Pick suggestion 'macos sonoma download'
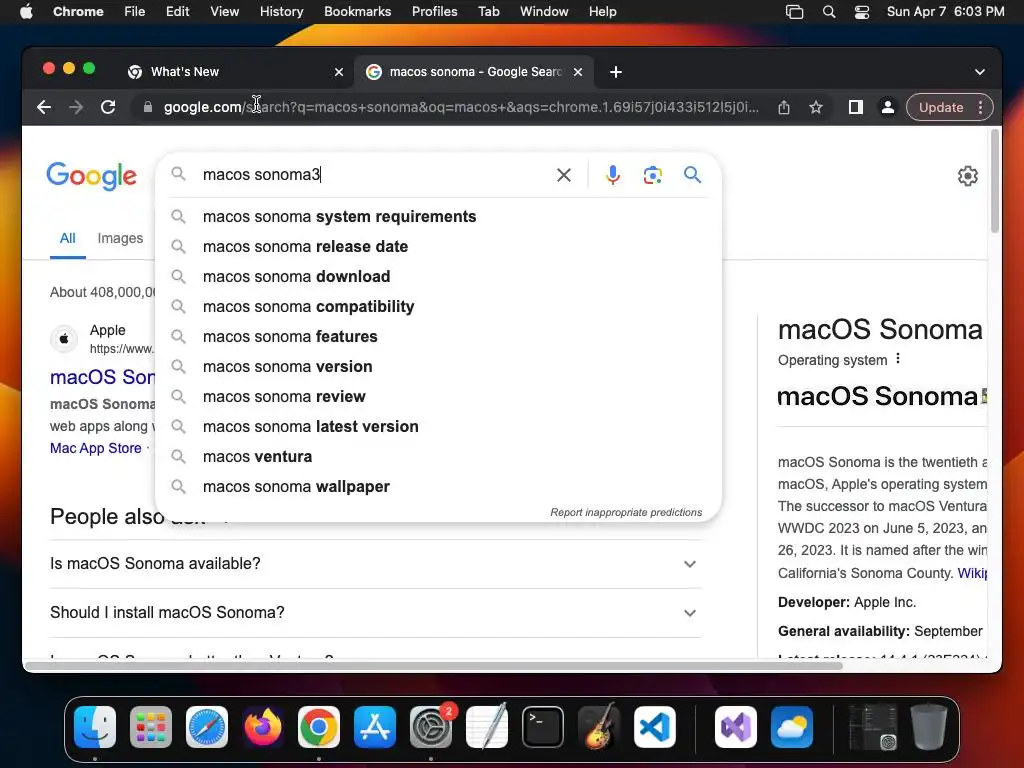1024x768 pixels. coord(439,277)
